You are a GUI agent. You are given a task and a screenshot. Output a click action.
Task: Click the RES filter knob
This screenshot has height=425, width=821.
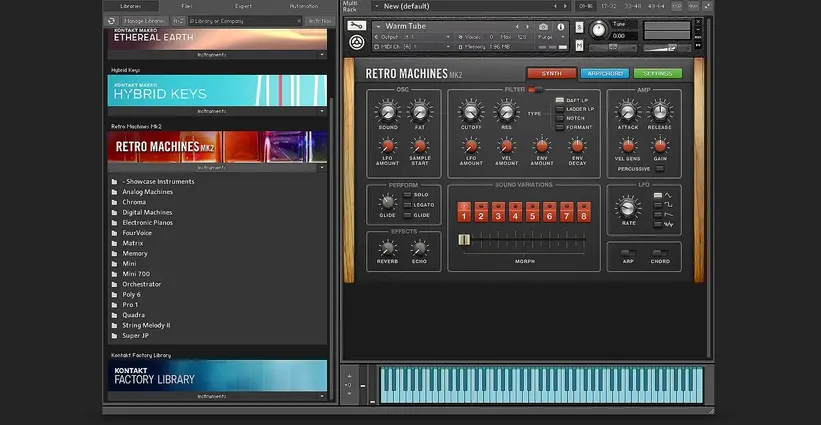coord(506,111)
